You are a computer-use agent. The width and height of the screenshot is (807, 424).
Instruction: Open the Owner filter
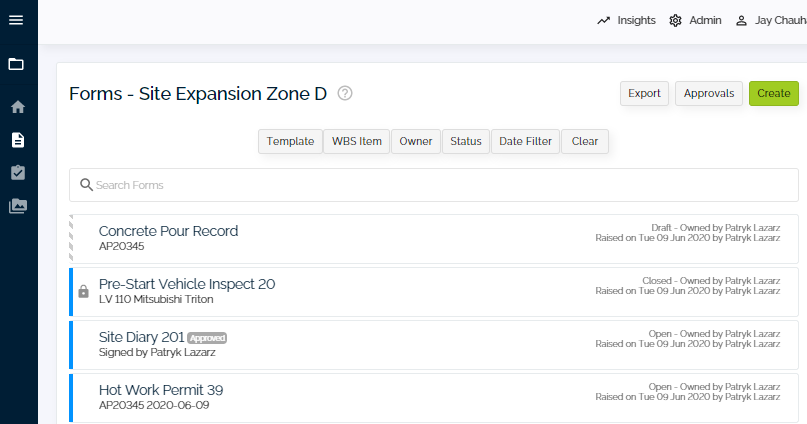tap(416, 142)
